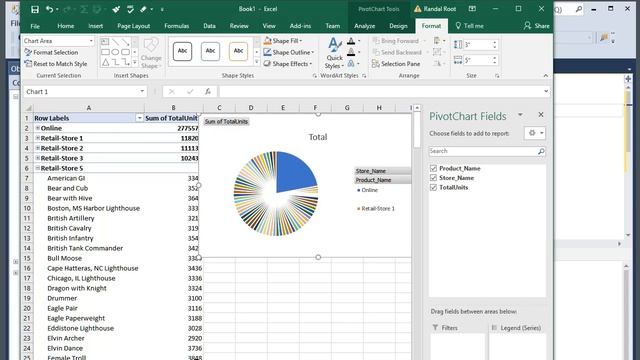Collapse the Retail-Store 5 group
640x360 pixels.
tap(38, 168)
